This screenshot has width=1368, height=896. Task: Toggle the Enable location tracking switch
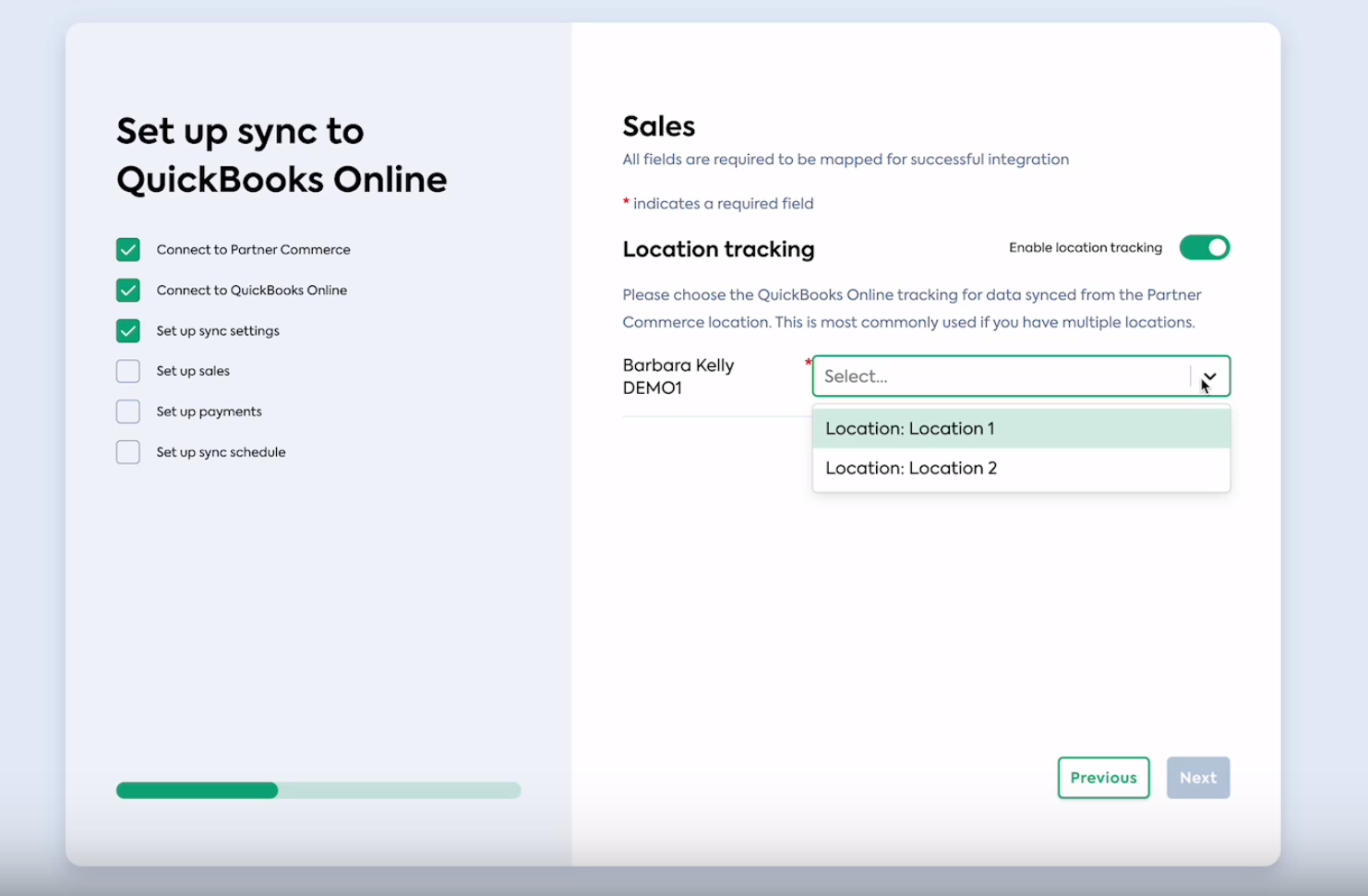[1204, 247]
